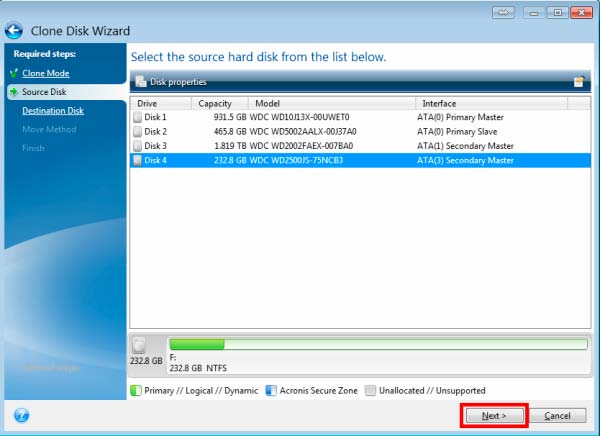Click the F: partition usage bar
The height and width of the screenshot is (436, 600).
pyautogui.click(x=378, y=344)
